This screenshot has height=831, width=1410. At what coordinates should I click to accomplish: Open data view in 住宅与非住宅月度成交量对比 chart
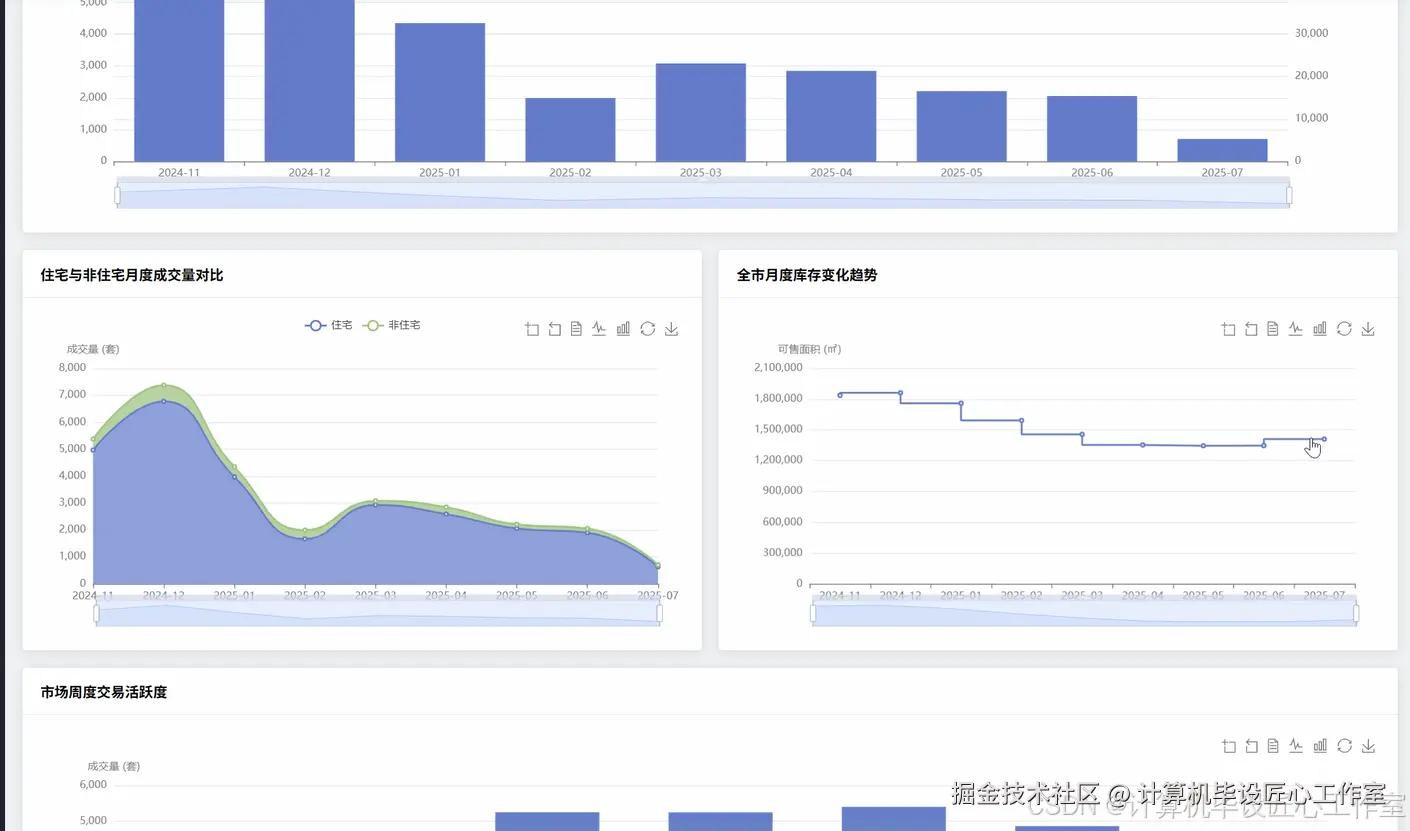coord(576,329)
